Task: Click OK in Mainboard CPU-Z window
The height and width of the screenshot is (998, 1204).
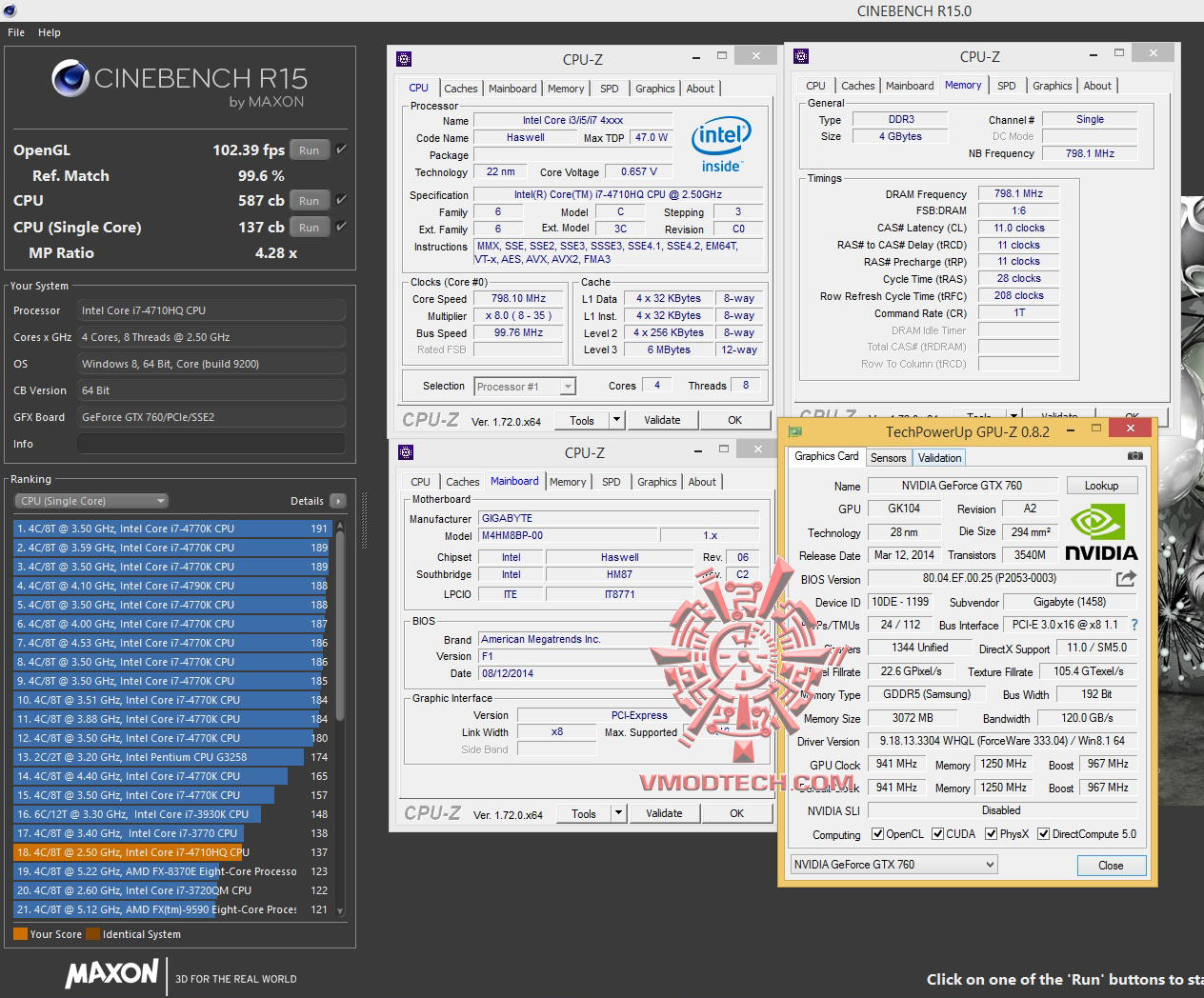Action: pyautogui.click(x=737, y=813)
